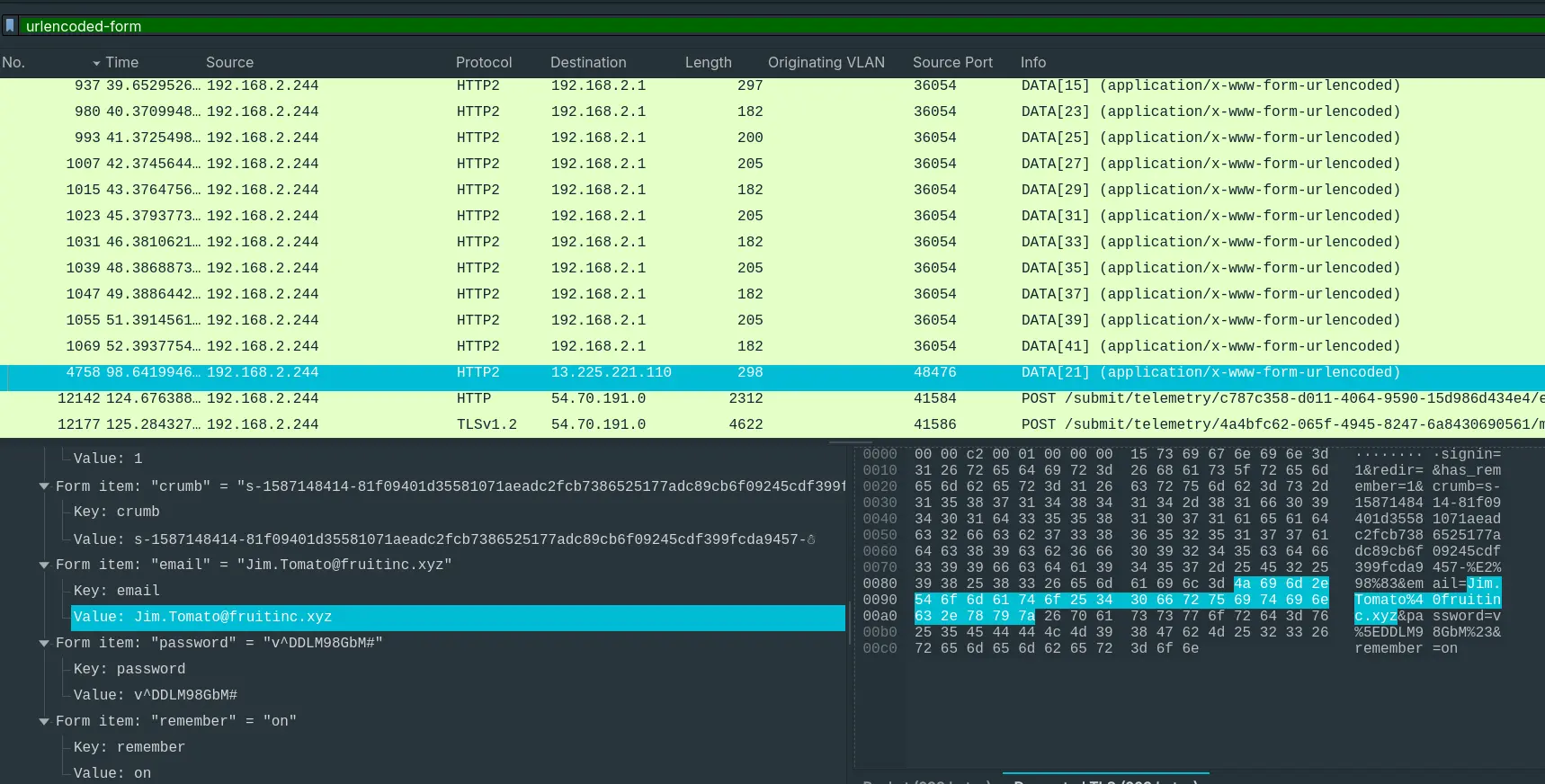Collapse the "password" form item
1545x784 pixels.
44,643
